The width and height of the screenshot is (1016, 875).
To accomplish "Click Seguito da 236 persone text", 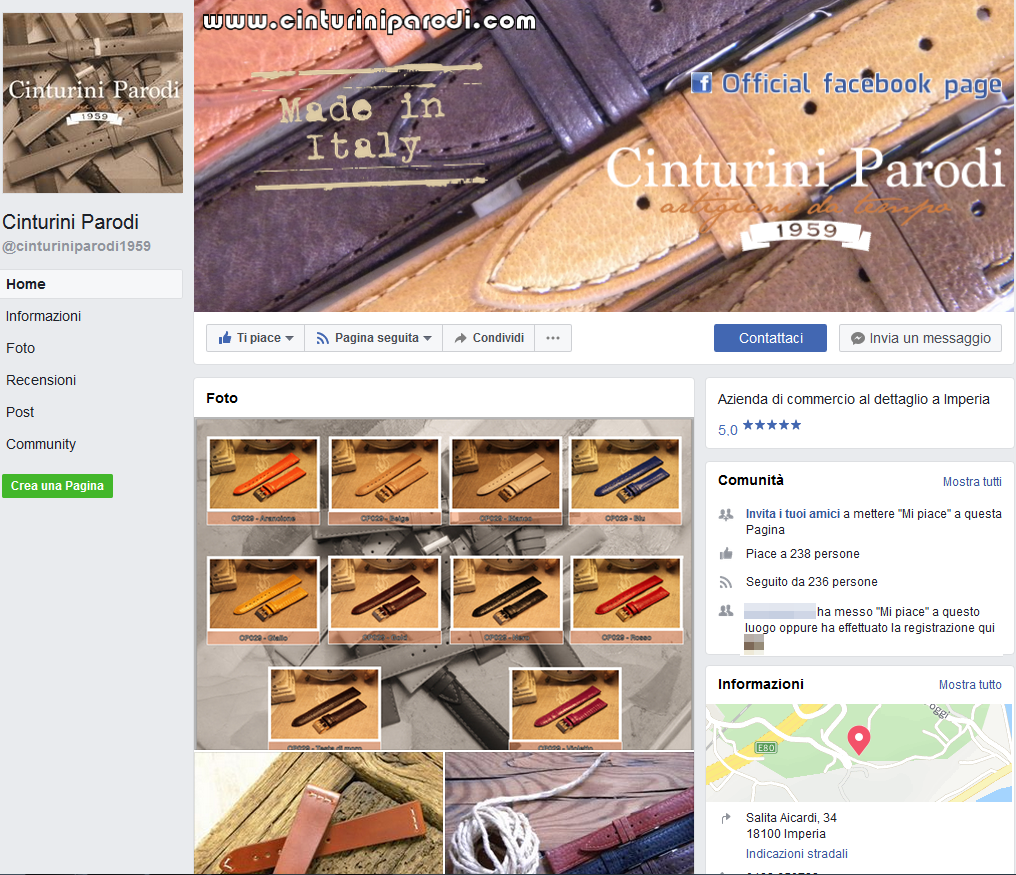I will pyautogui.click(x=811, y=581).
